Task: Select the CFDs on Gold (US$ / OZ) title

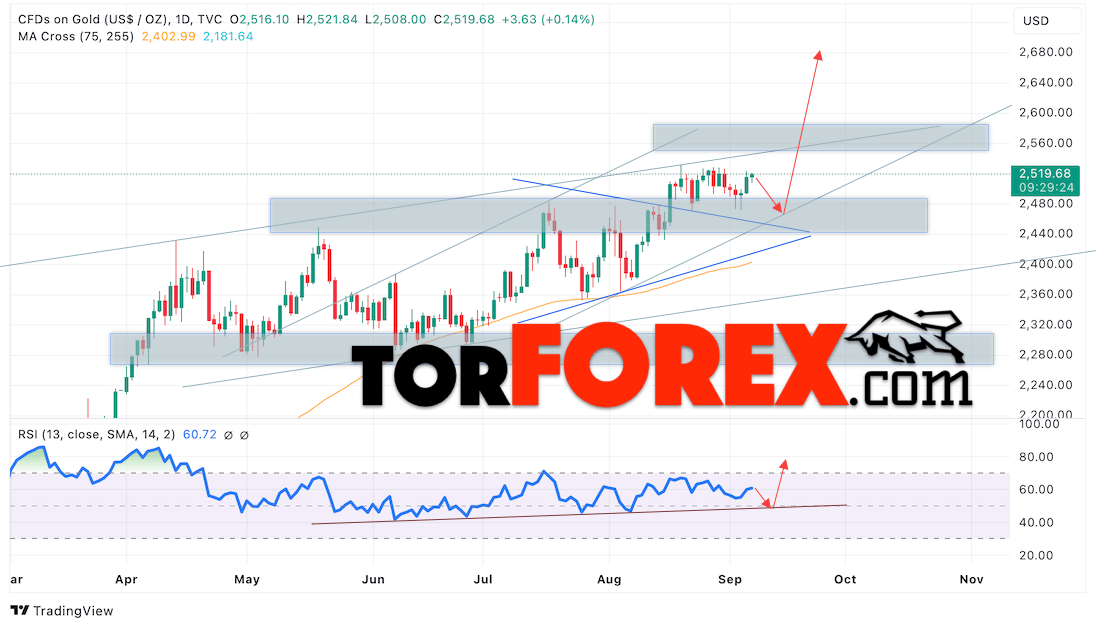Action: click(x=93, y=20)
